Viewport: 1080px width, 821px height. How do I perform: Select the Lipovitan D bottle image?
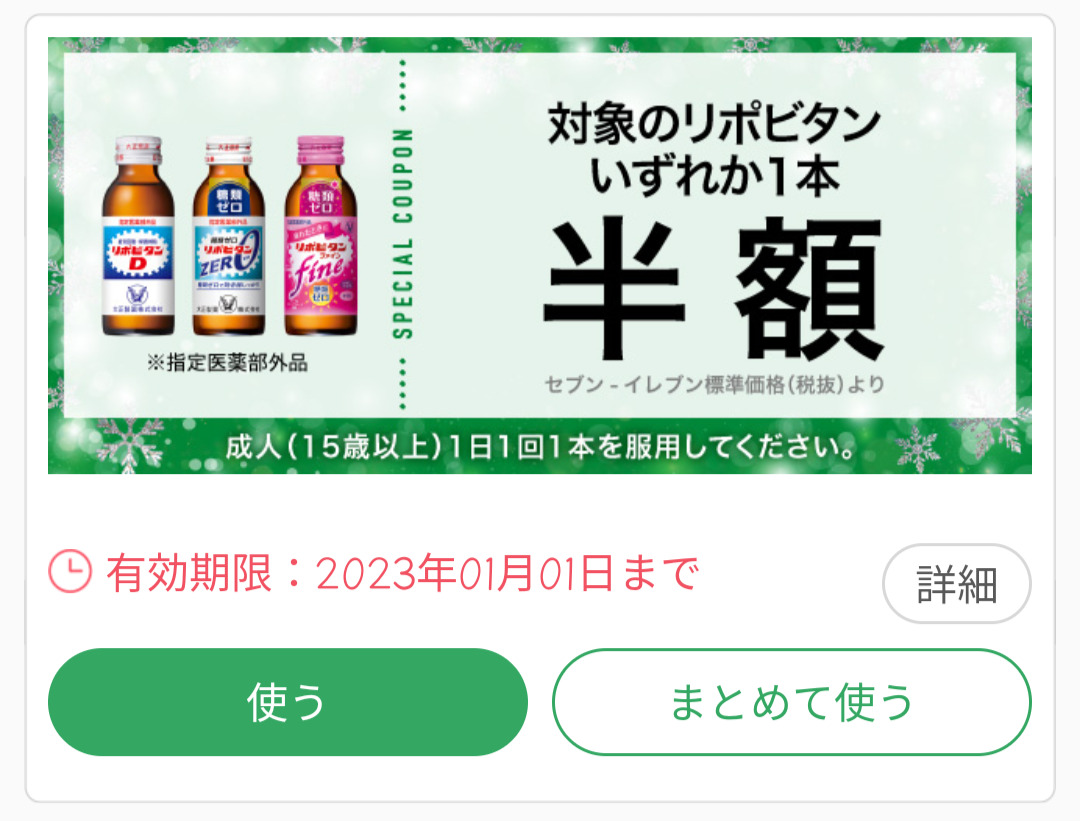[138, 236]
